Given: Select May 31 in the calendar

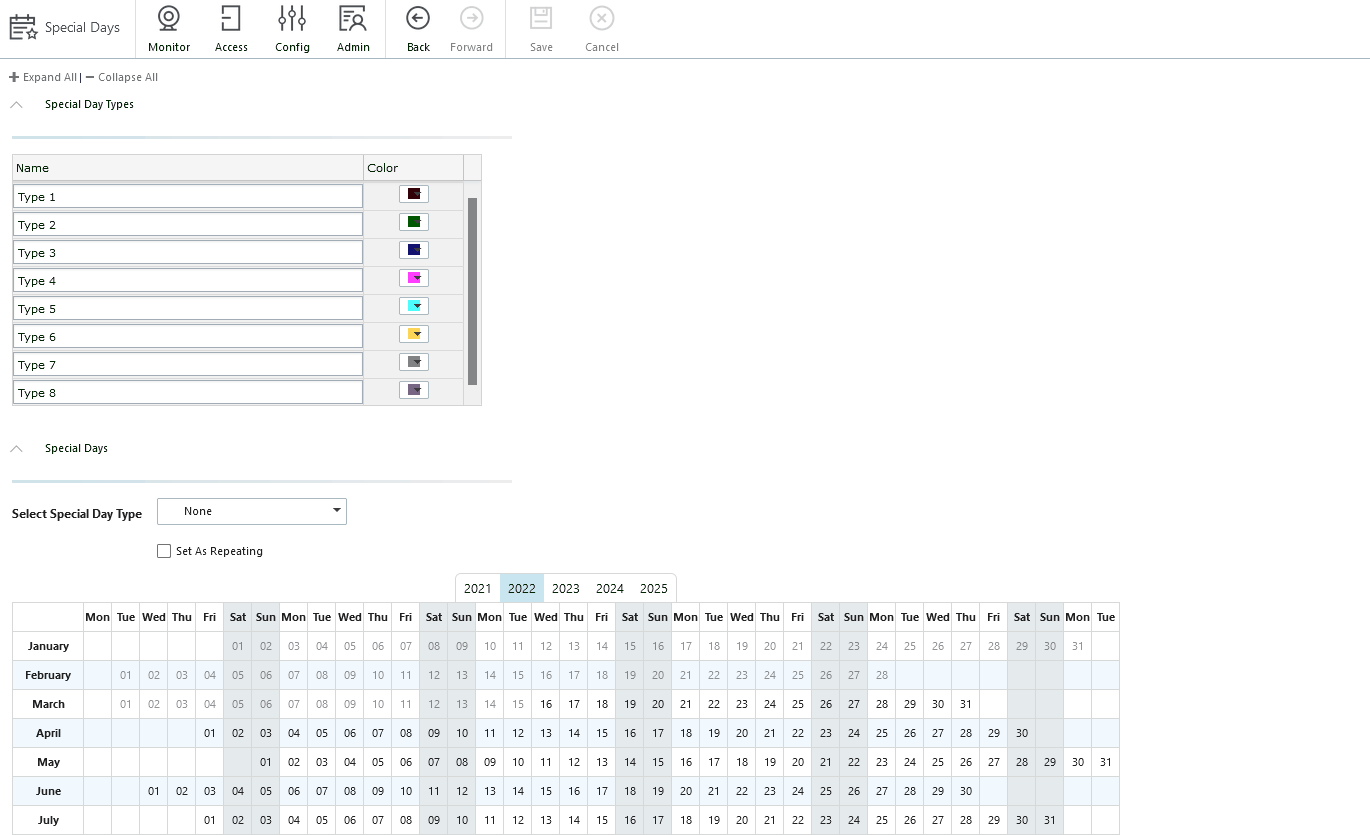Looking at the screenshot, I should pyautogui.click(x=1106, y=762).
